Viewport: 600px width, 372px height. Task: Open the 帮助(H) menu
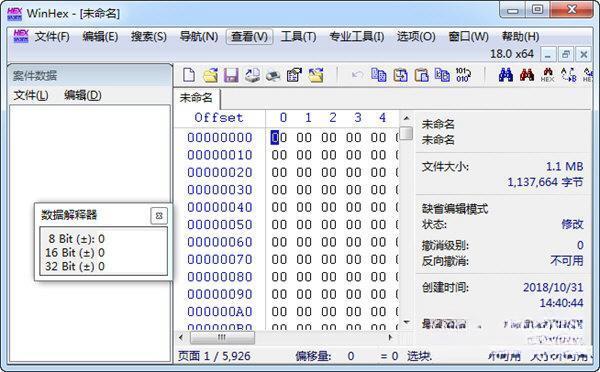[x=520, y=37]
